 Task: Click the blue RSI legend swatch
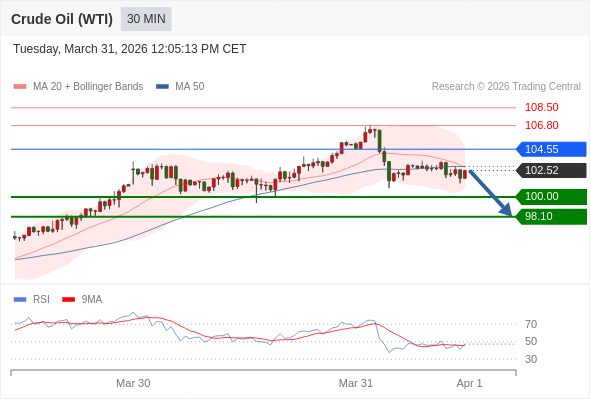click(20, 300)
